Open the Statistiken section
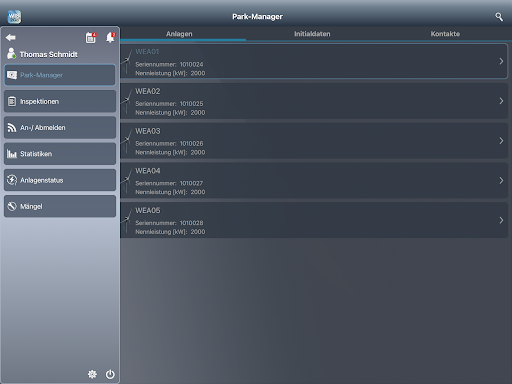This screenshot has width=512, height=384. [x=60, y=154]
